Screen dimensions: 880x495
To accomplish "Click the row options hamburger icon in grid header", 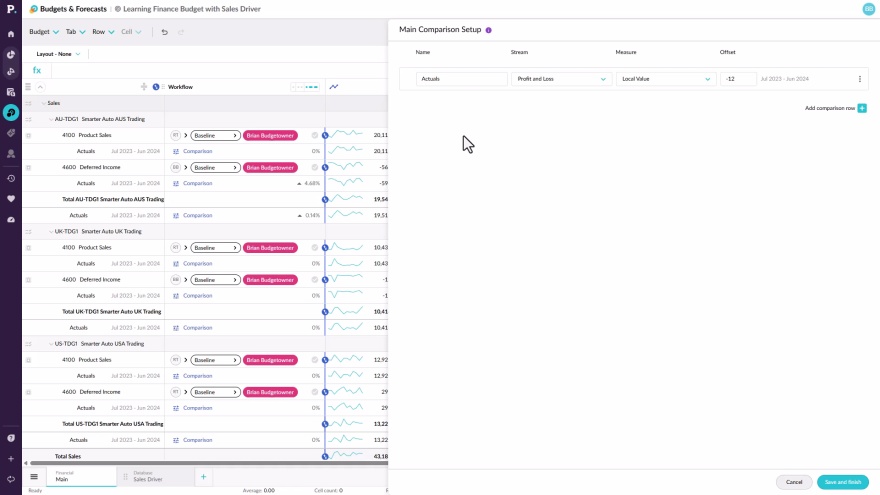I will pyautogui.click(x=28, y=86).
